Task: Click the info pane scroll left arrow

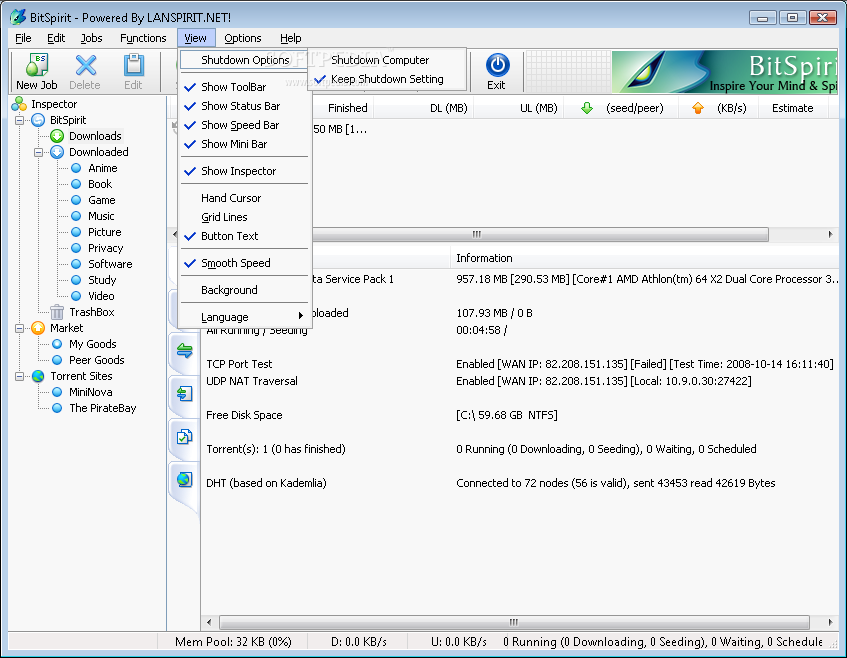Action: coord(209,622)
